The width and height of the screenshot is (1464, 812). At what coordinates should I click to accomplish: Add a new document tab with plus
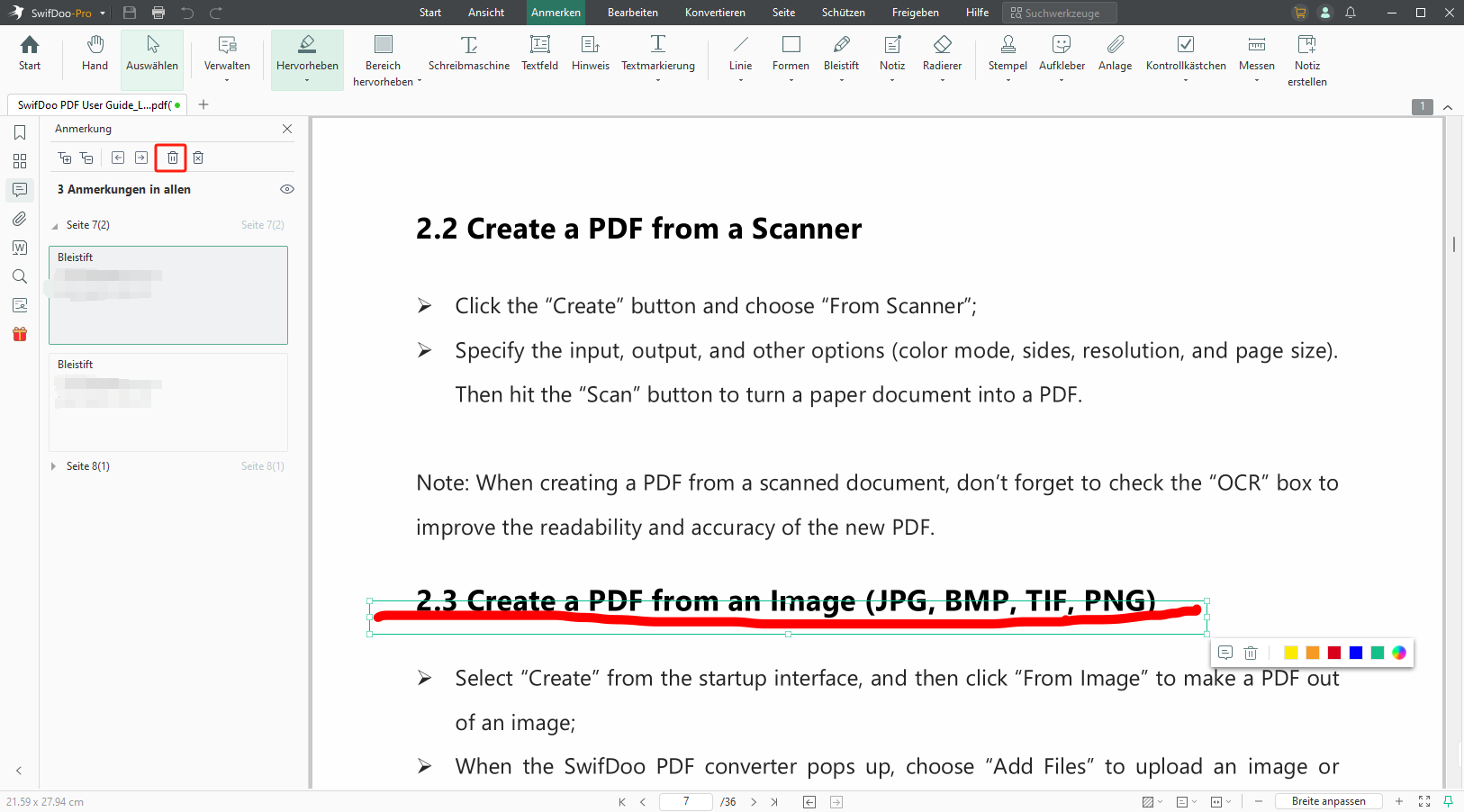[203, 104]
